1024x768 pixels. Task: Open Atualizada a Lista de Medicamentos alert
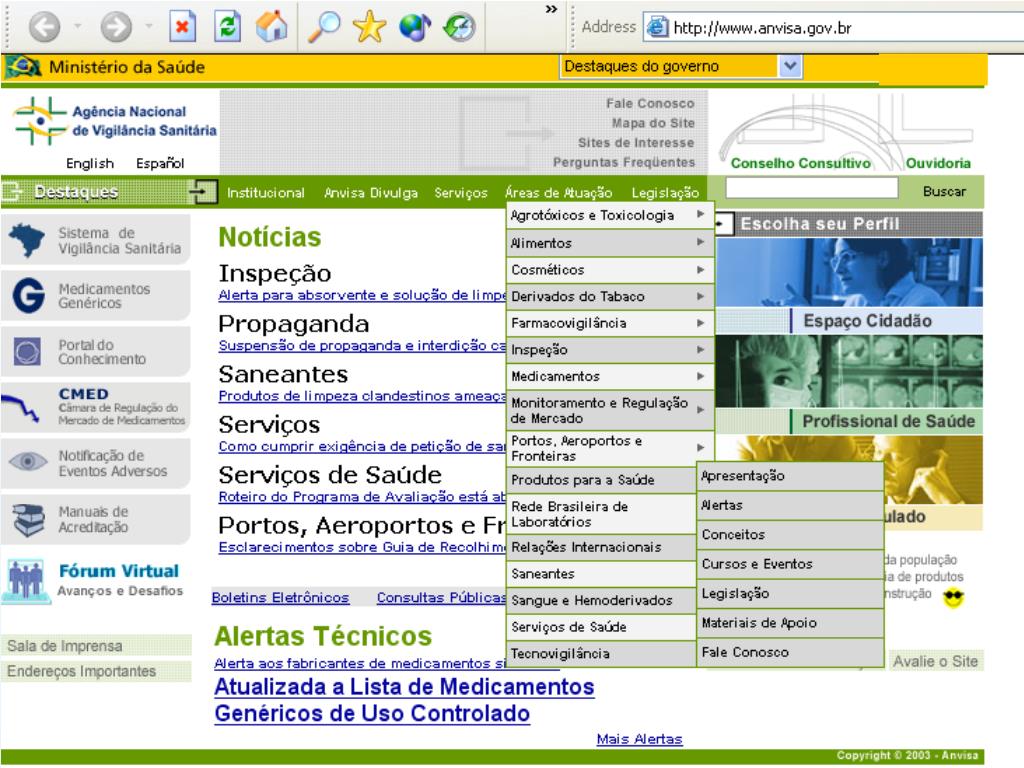click(404, 700)
